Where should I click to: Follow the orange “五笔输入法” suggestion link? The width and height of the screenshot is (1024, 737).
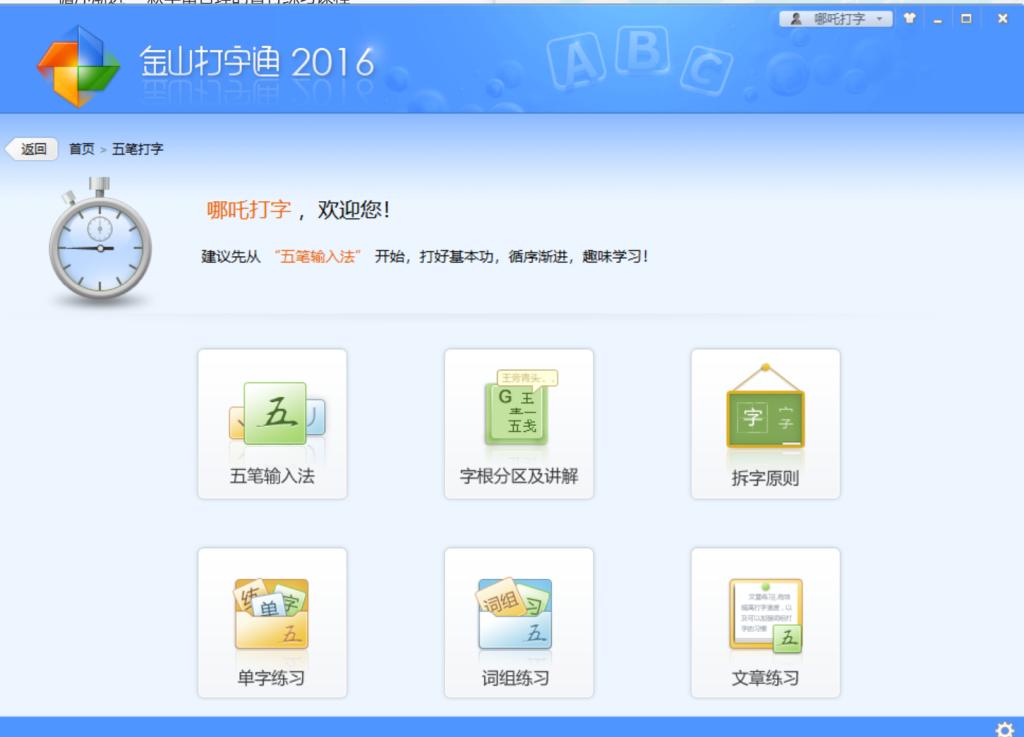click(x=318, y=256)
